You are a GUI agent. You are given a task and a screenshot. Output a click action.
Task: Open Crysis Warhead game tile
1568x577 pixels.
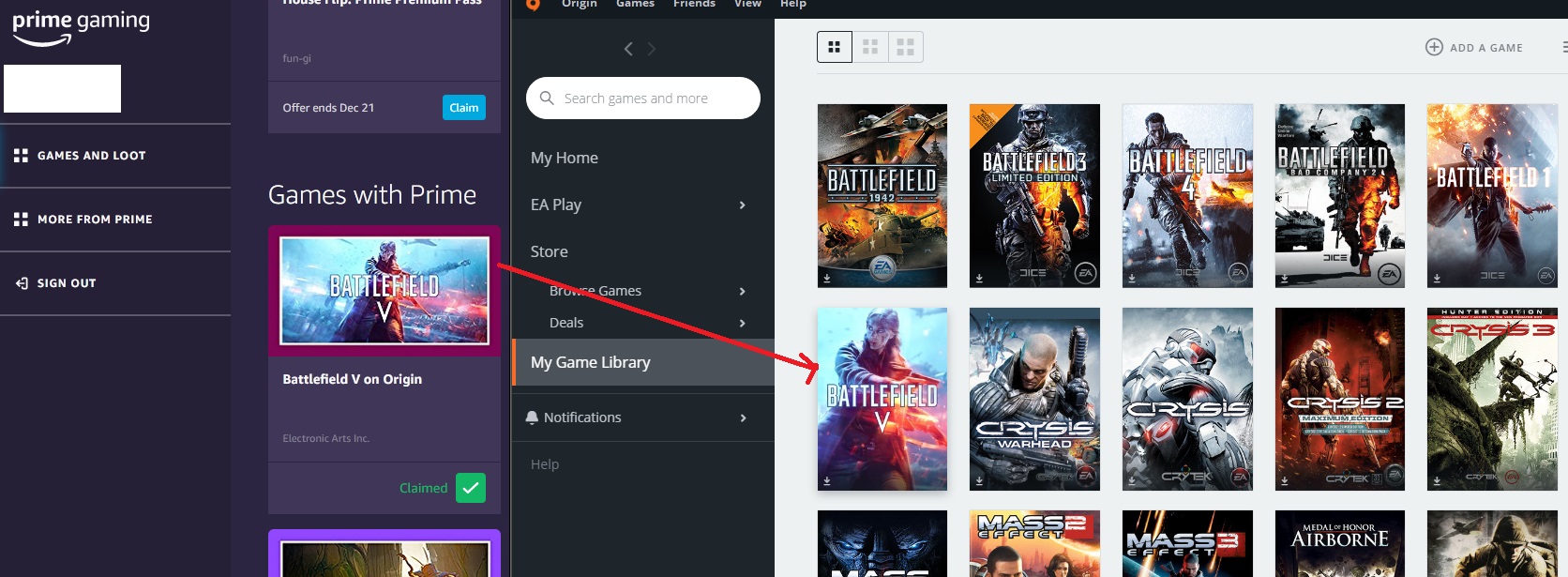point(1034,399)
